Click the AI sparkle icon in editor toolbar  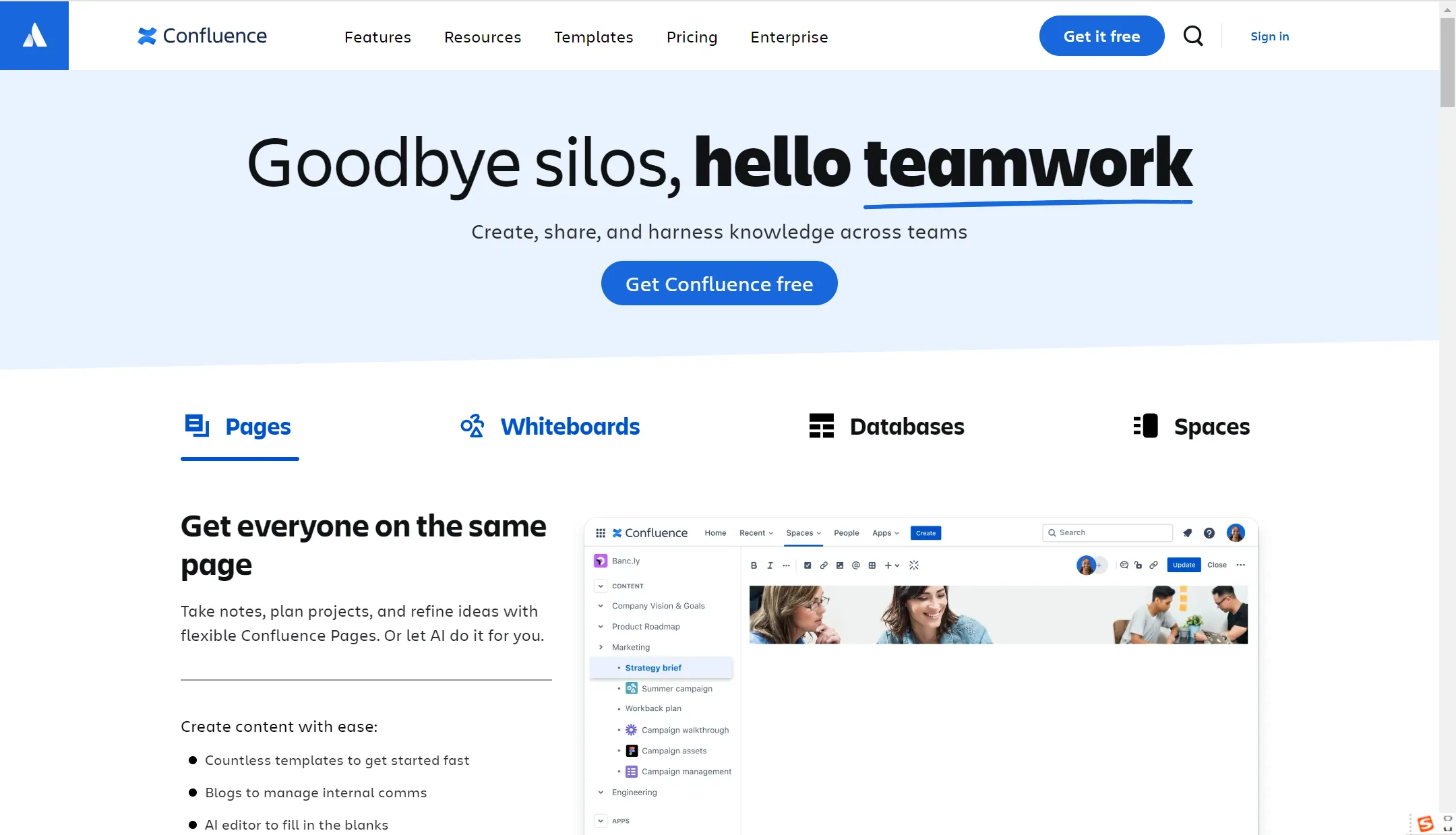[x=914, y=565]
